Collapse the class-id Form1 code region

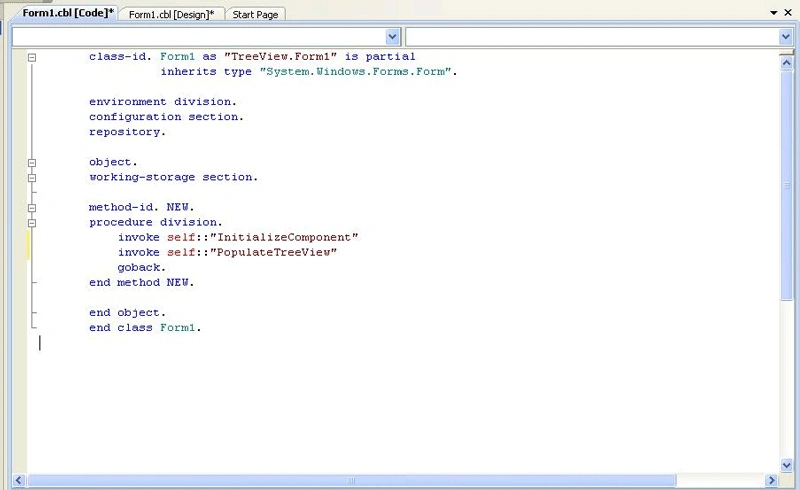pyautogui.click(x=32, y=57)
